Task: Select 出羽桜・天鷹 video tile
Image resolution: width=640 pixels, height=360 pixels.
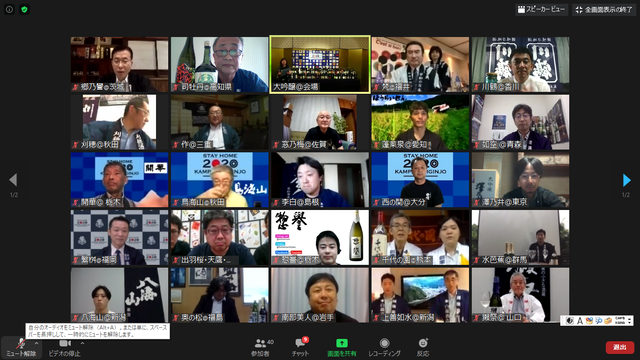Action: (x=220, y=238)
